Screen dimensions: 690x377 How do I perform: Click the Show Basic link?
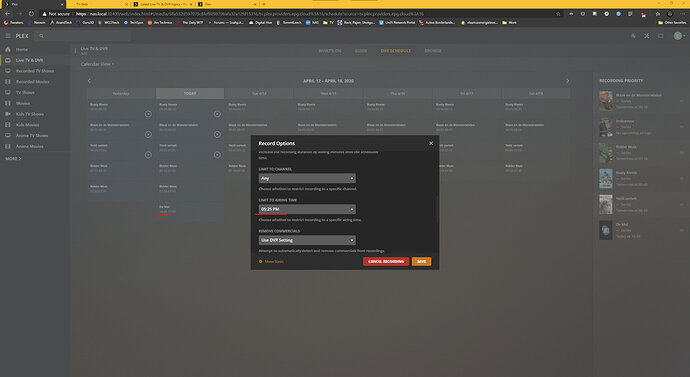tap(274, 261)
